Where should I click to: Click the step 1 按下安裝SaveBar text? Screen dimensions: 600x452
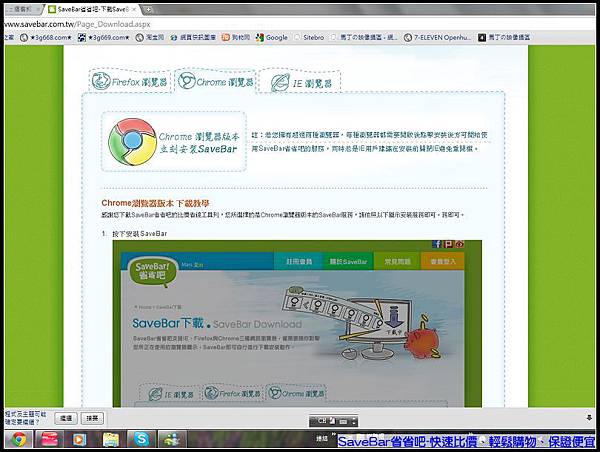(x=140, y=233)
